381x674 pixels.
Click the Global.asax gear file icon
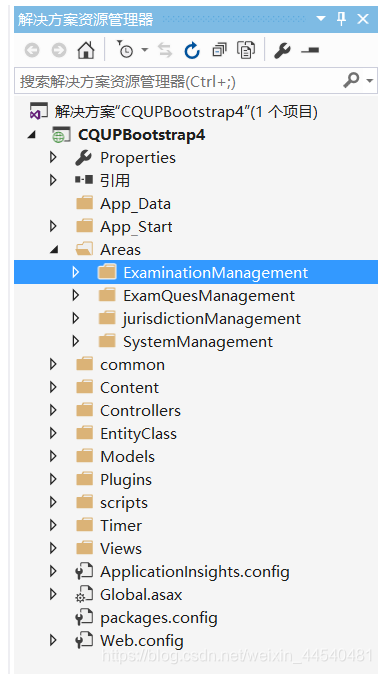coord(84,595)
